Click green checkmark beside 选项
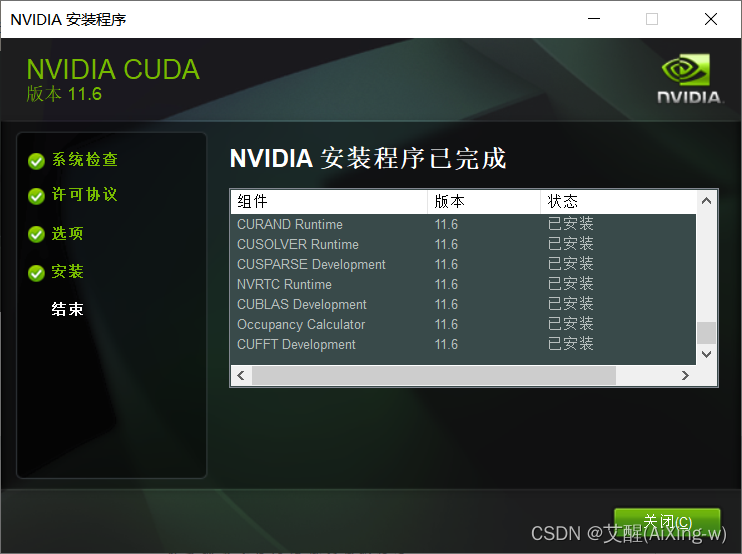 click(x=36, y=234)
